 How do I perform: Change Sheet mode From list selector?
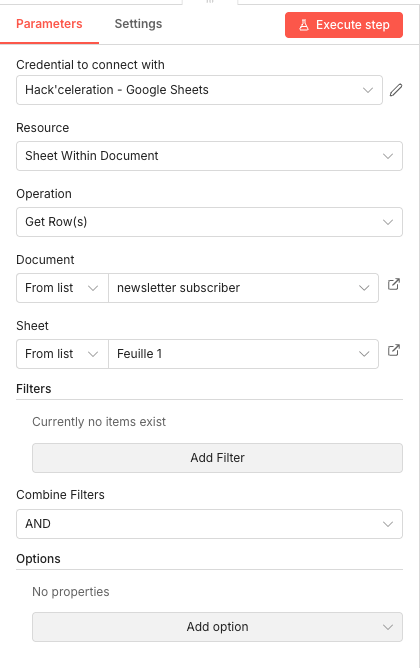click(x=62, y=354)
